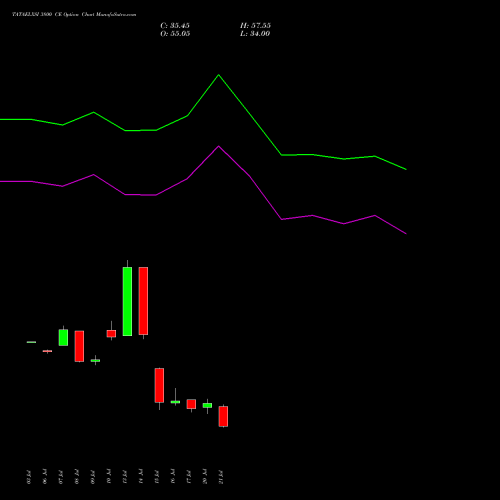Select the 08 Jul date label

(77, 477)
